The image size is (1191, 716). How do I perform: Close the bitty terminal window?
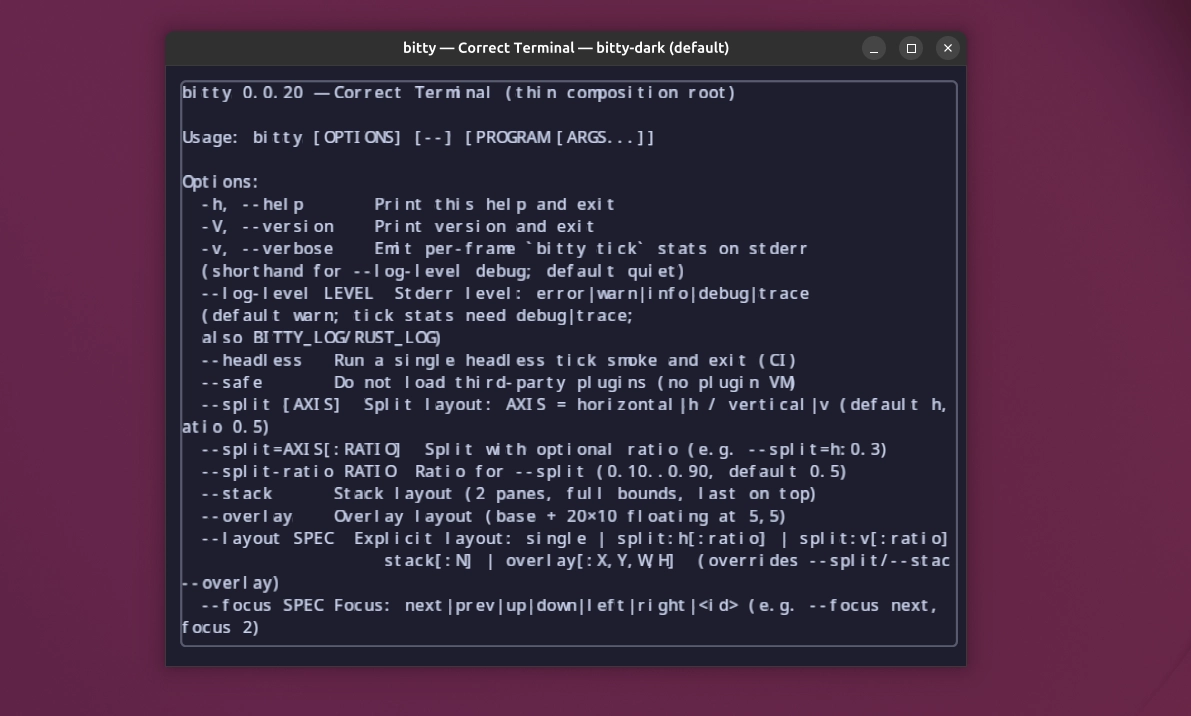pyautogui.click(x=947, y=48)
